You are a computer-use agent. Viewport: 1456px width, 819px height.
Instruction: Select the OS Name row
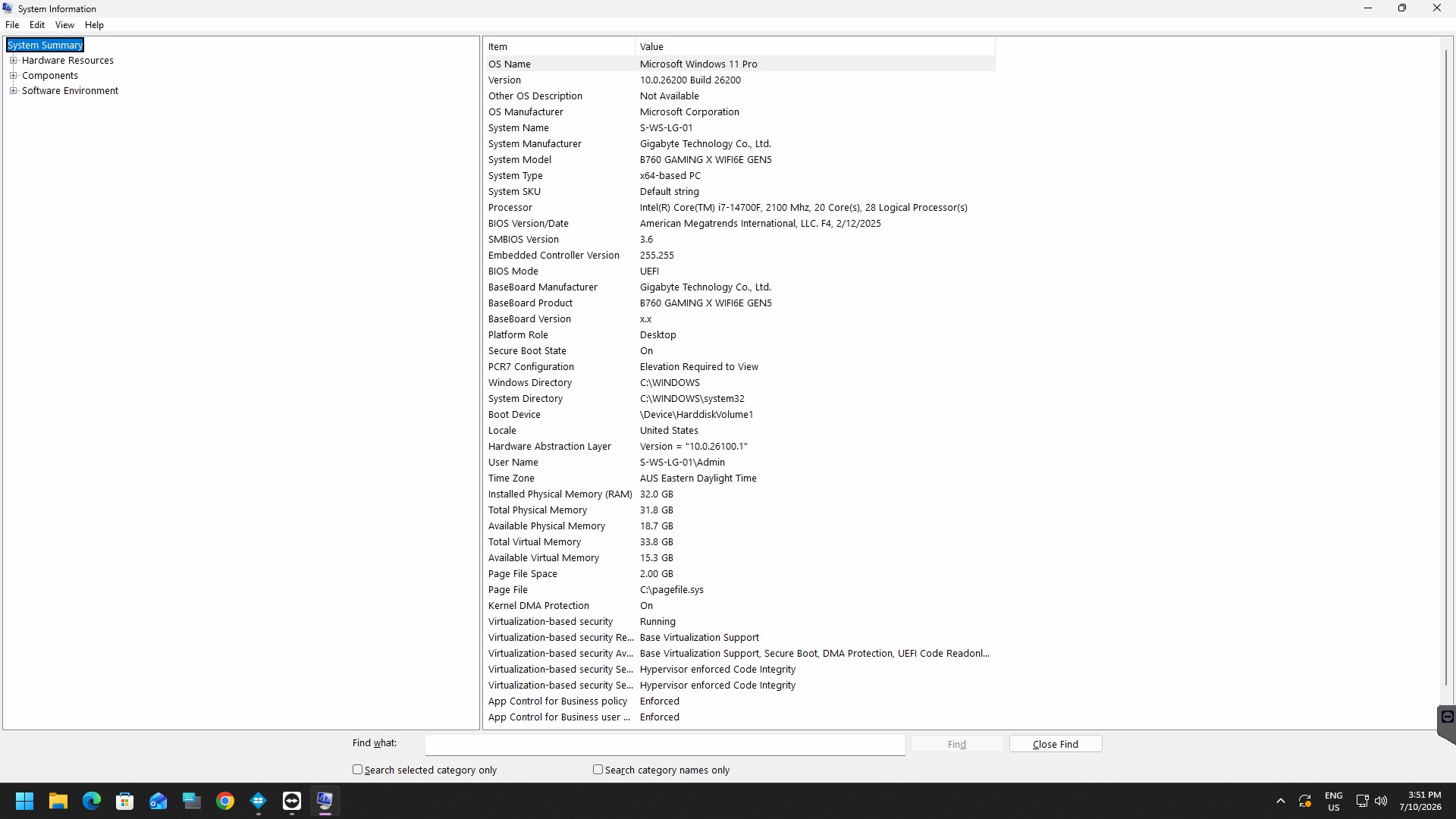[740, 64]
